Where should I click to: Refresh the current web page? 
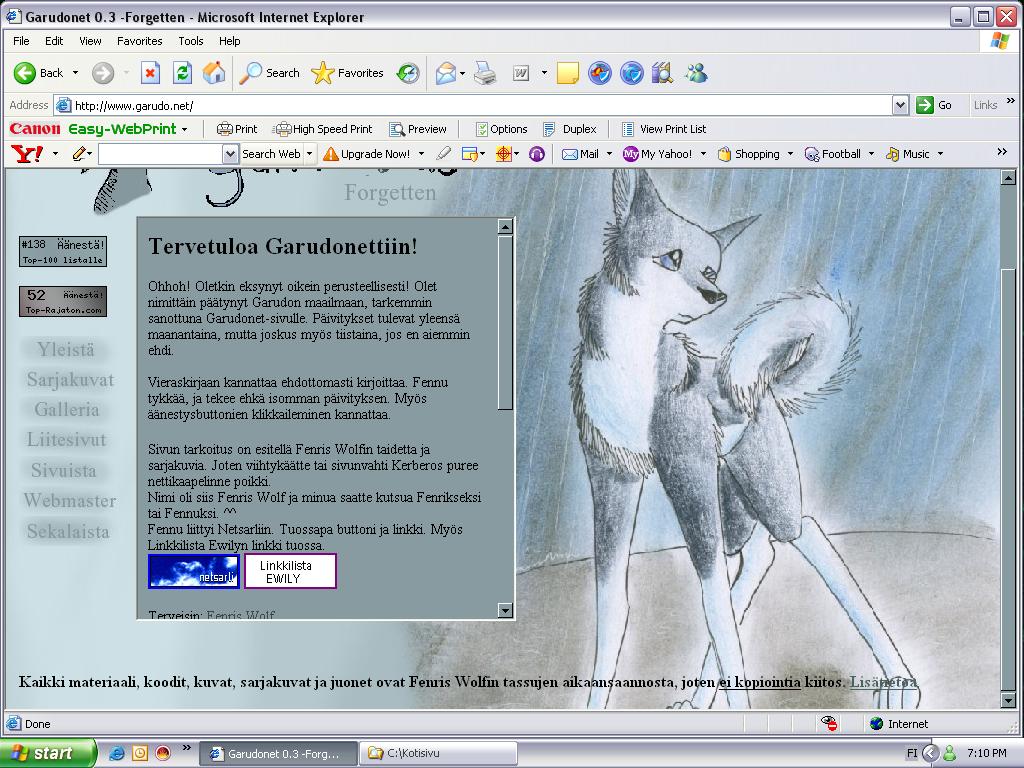[x=182, y=73]
